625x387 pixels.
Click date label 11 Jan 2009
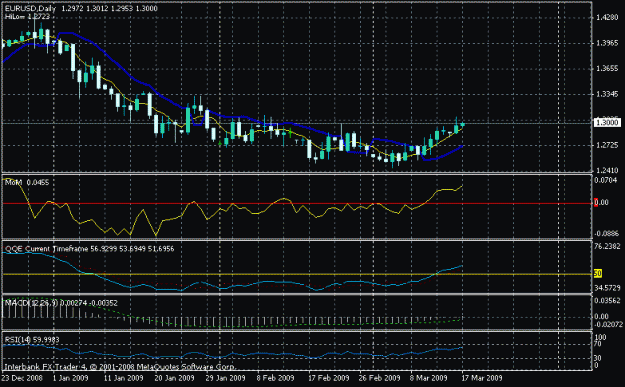tap(123, 378)
